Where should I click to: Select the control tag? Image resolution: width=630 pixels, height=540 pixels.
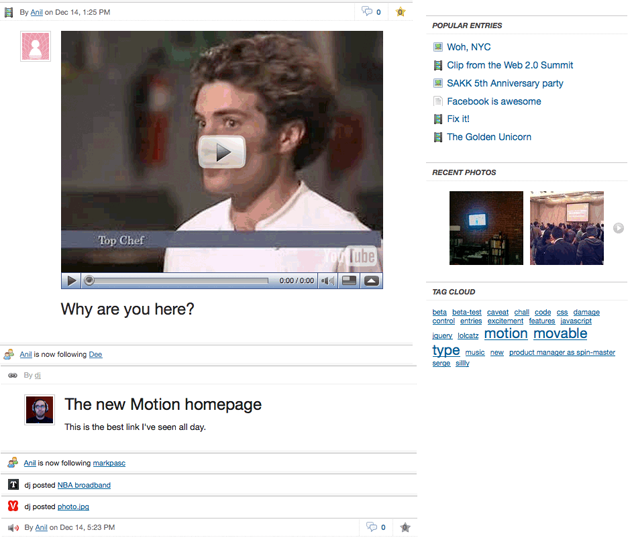click(x=444, y=321)
